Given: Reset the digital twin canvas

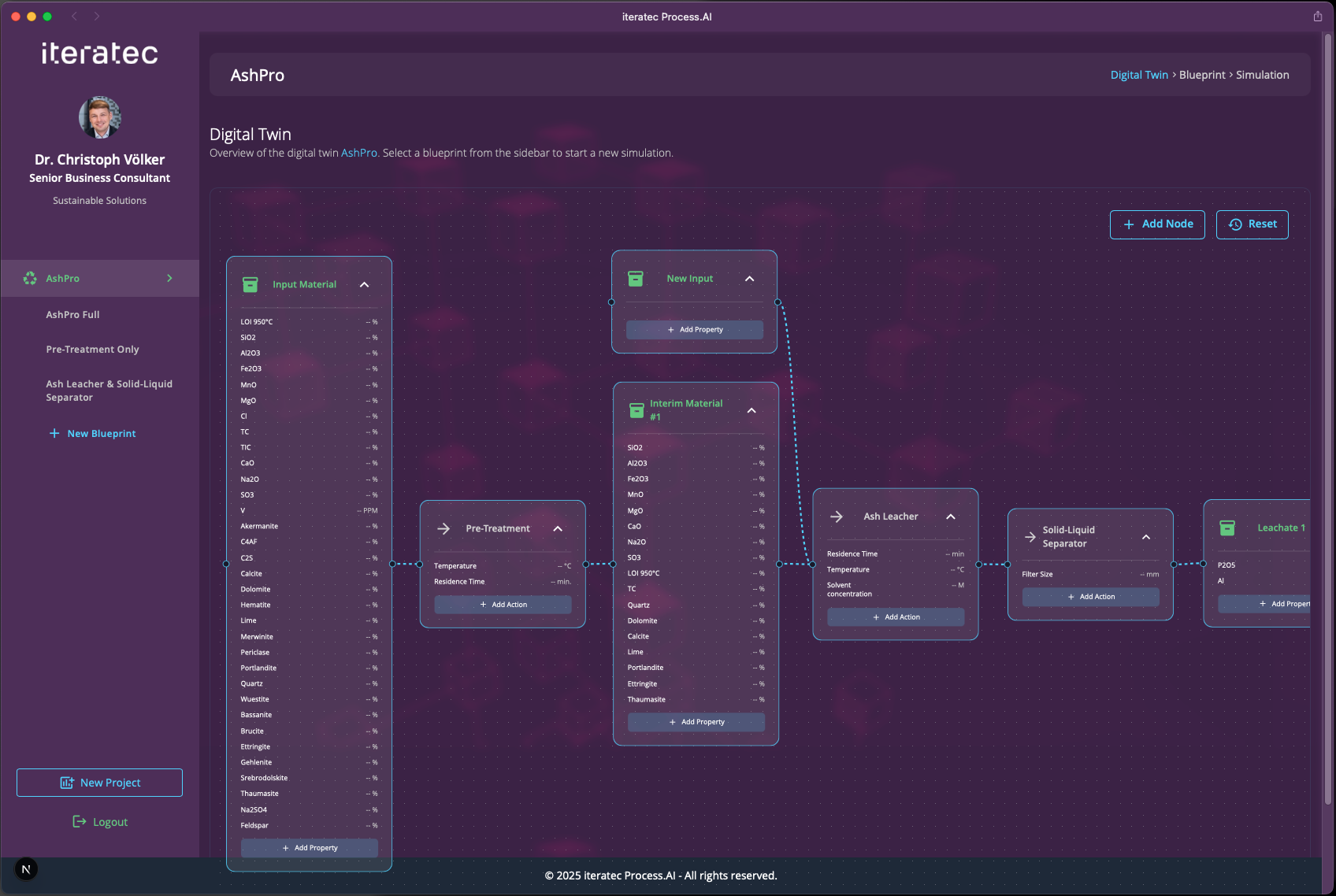Looking at the screenshot, I should point(1252,224).
